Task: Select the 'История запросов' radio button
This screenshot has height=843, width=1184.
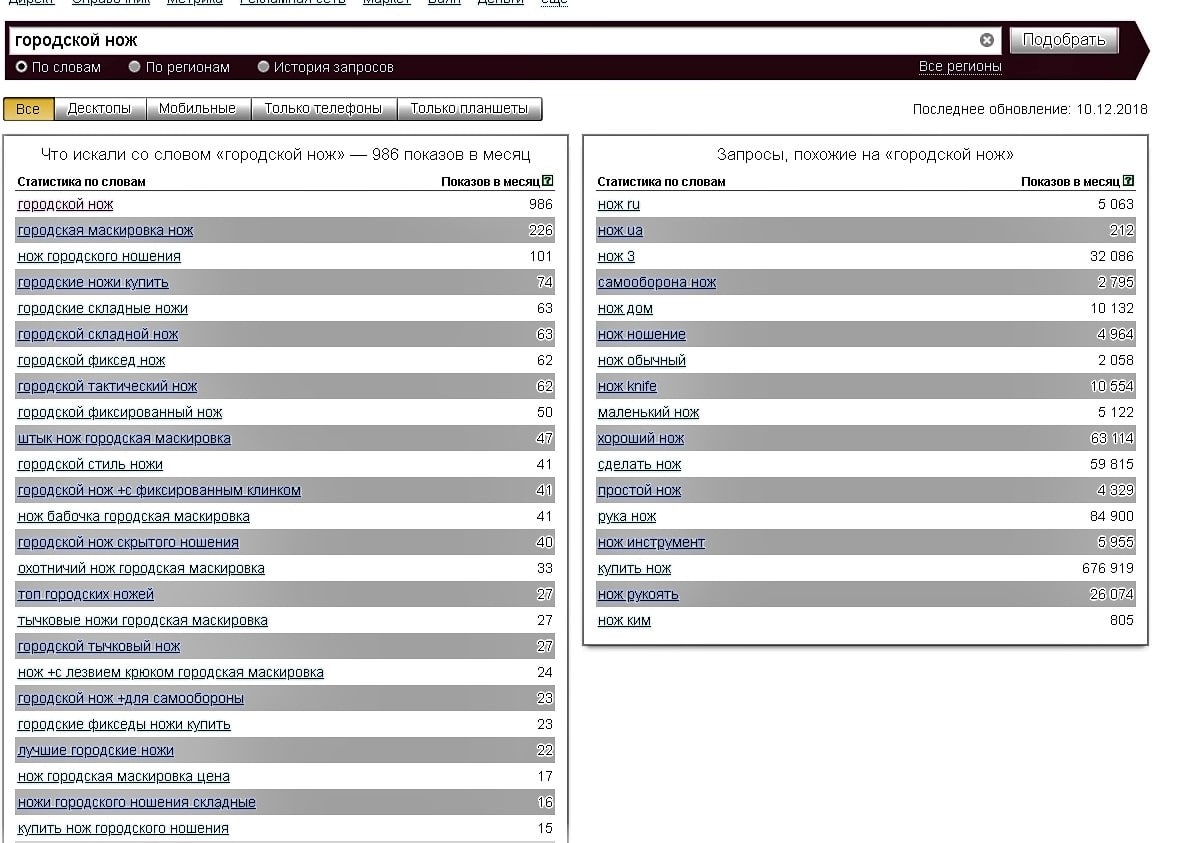Action: point(263,66)
